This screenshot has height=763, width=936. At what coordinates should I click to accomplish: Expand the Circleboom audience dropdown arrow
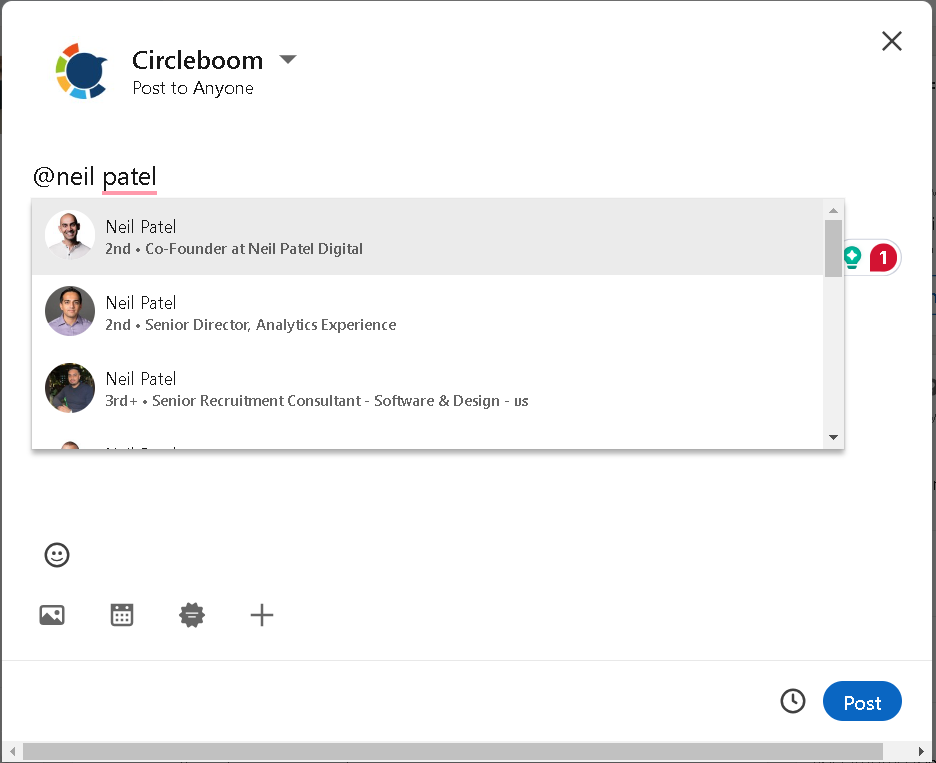pyautogui.click(x=288, y=60)
